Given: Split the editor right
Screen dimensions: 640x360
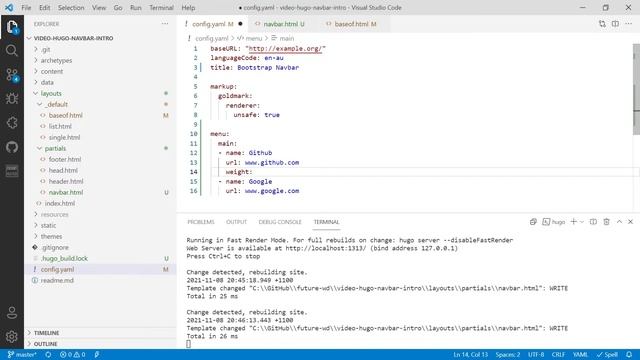Looking at the screenshot, I should [x=615, y=24].
